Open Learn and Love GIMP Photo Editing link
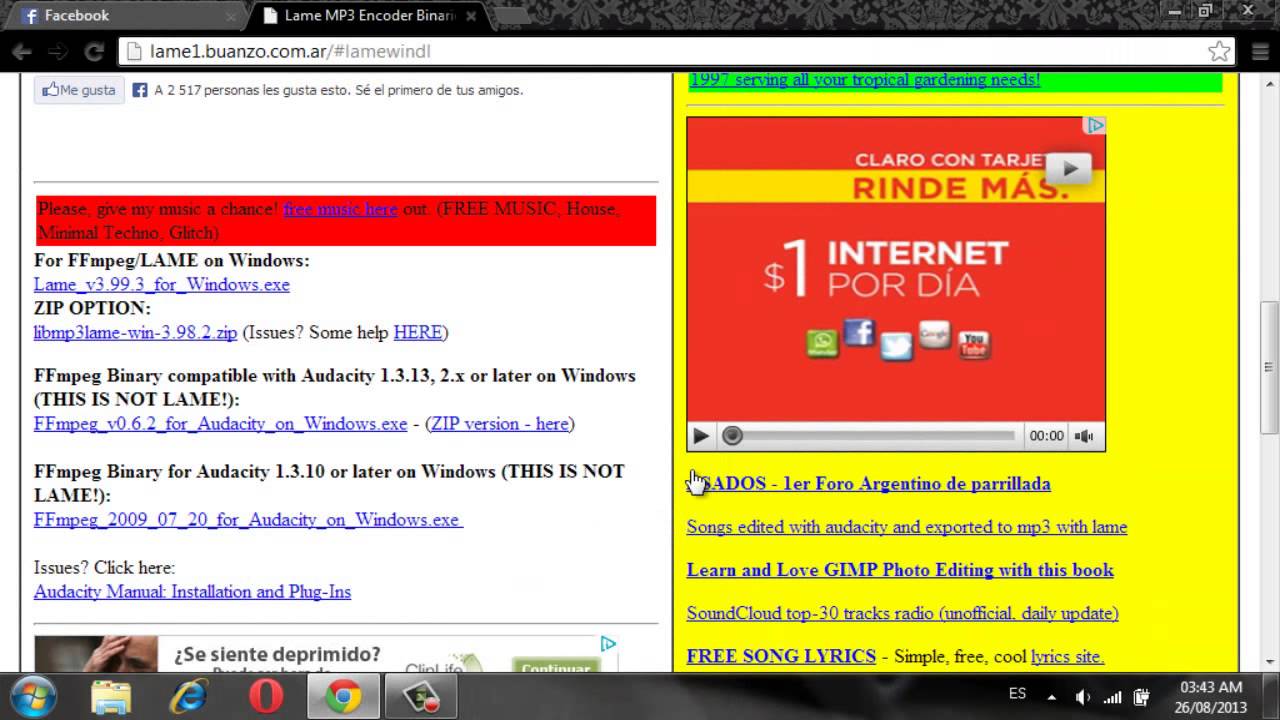The image size is (1280, 720). click(x=900, y=569)
